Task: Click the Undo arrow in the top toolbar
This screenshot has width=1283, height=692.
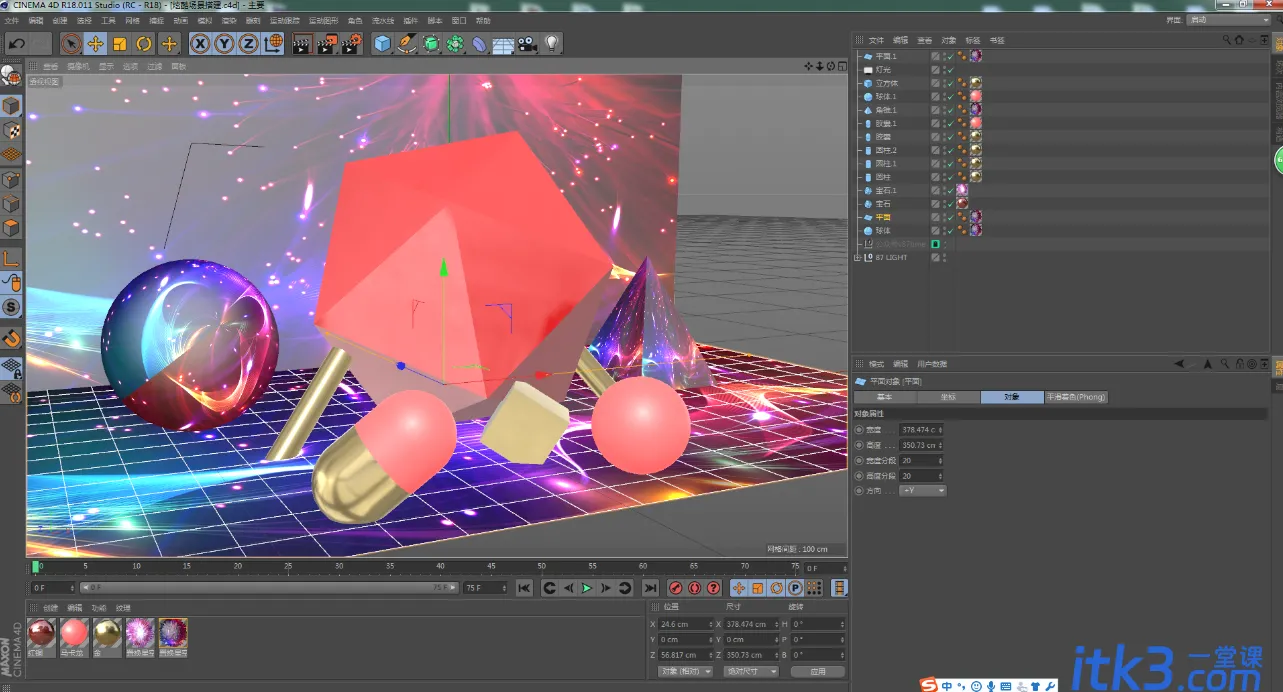Action: 17,43
